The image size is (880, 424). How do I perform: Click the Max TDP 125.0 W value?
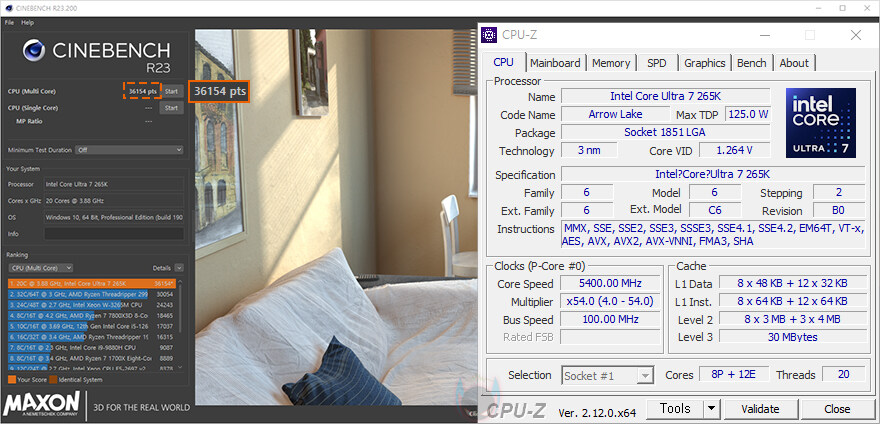(x=748, y=114)
